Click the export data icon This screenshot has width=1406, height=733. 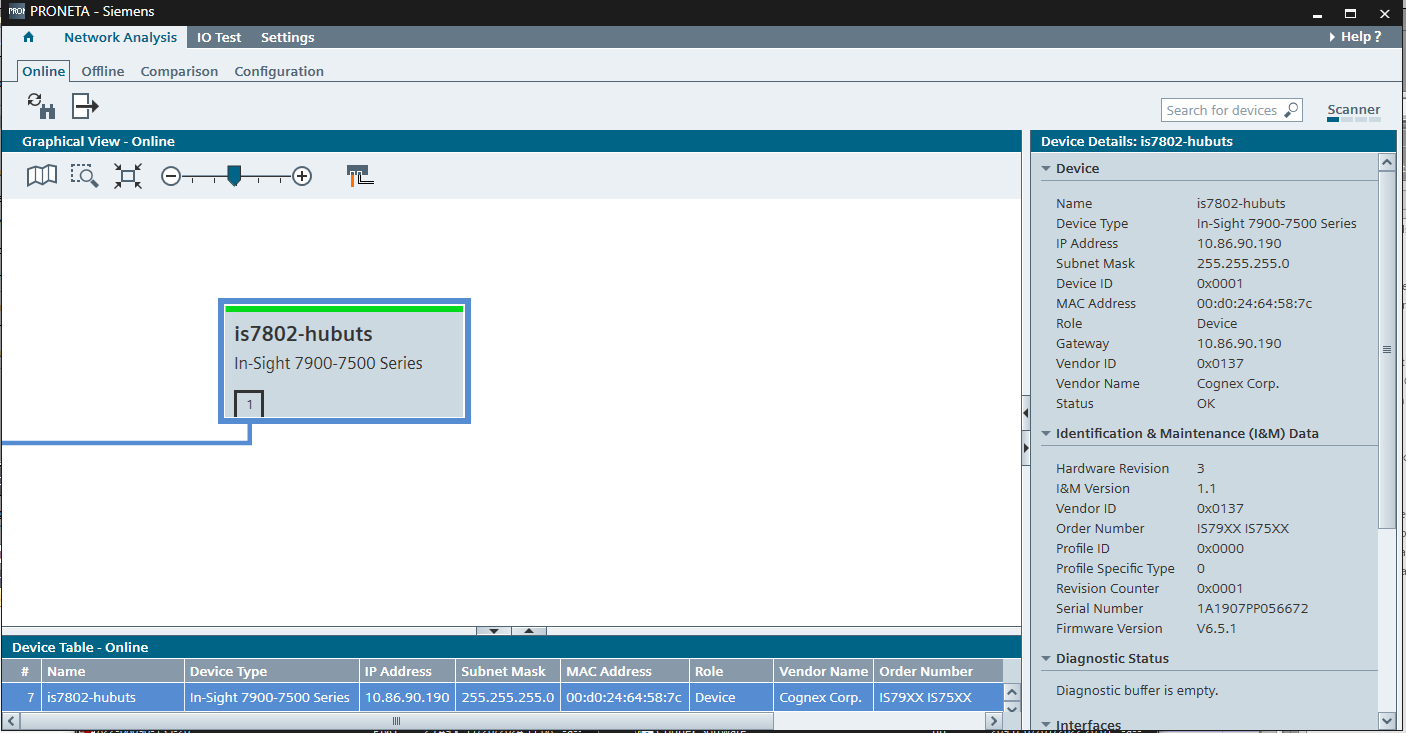click(85, 105)
